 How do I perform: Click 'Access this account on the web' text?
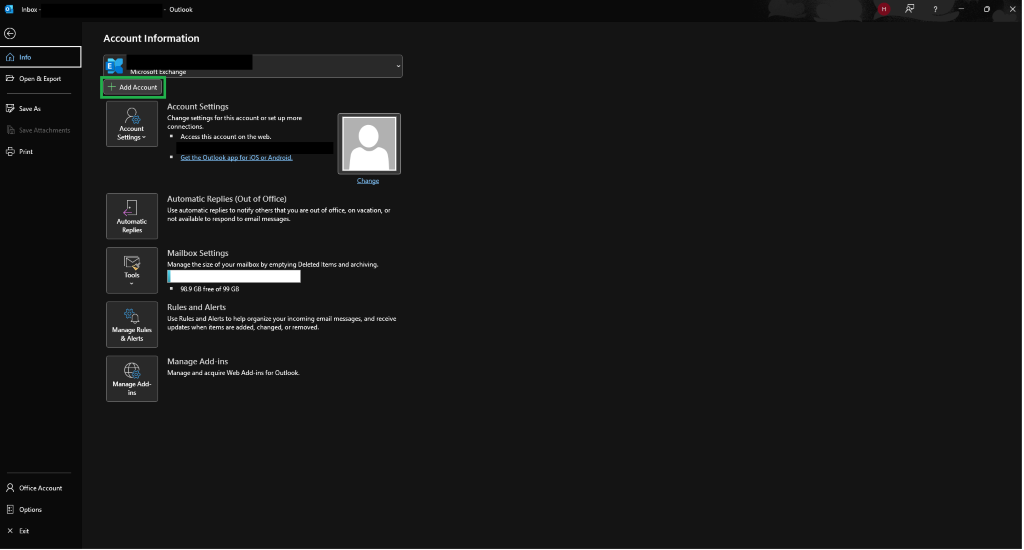coord(225,137)
